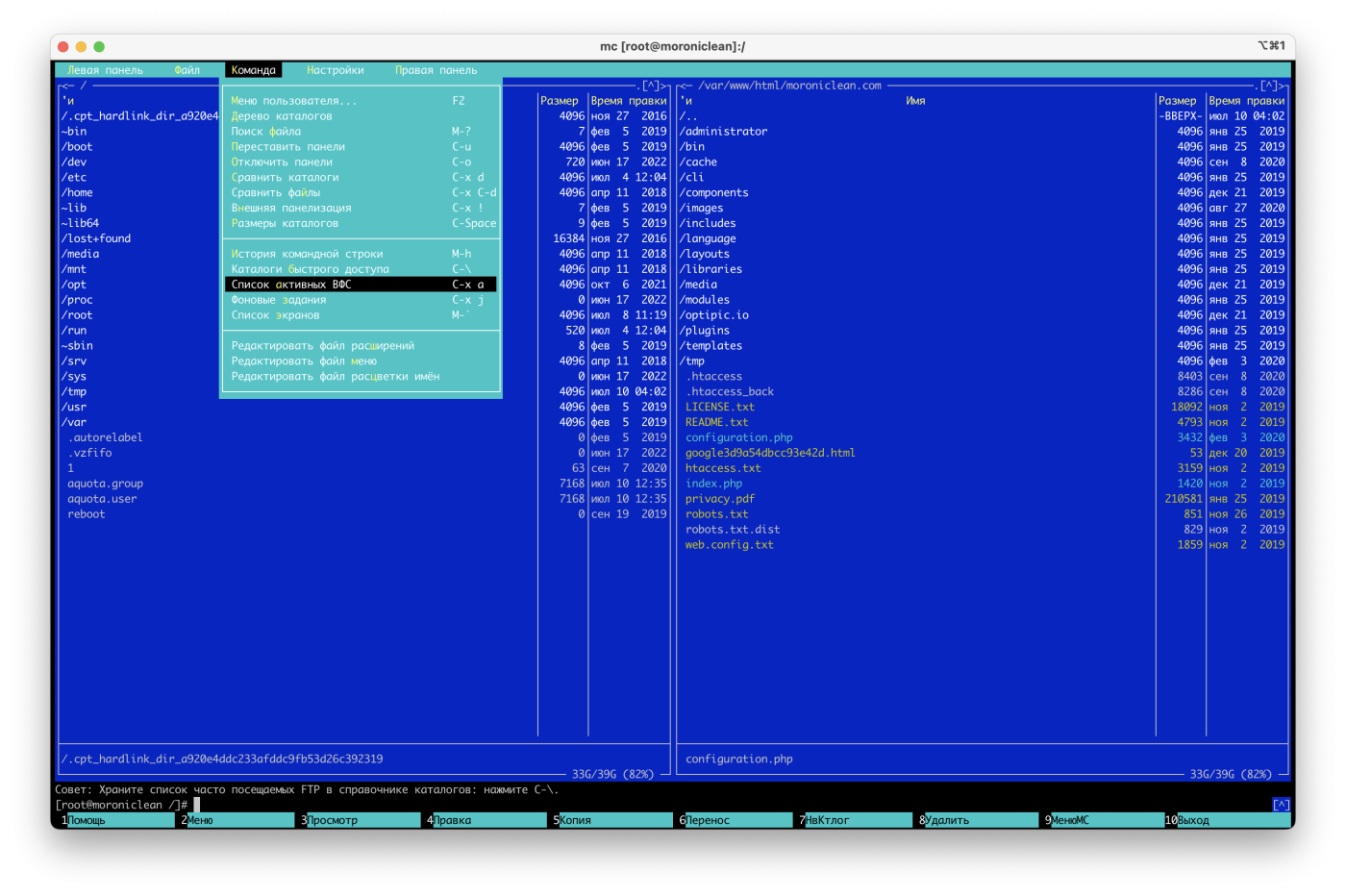Image resolution: width=1346 pixels, height=896 pixels.
Task: Sort right panel by Имя column header
Action: (x=915, y=101)
